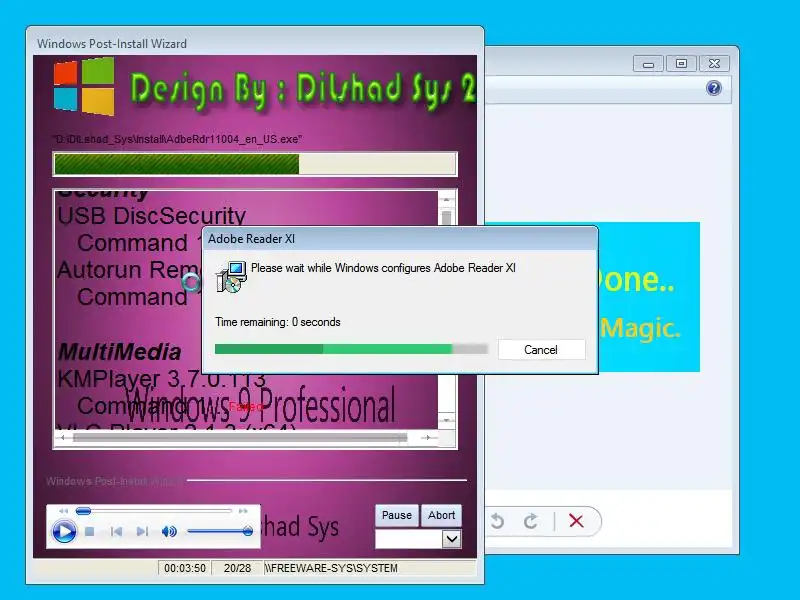Screen dimensions: 800x600
Task: Click the up arrow of the install list scrollbar
Action: (446, 199)
